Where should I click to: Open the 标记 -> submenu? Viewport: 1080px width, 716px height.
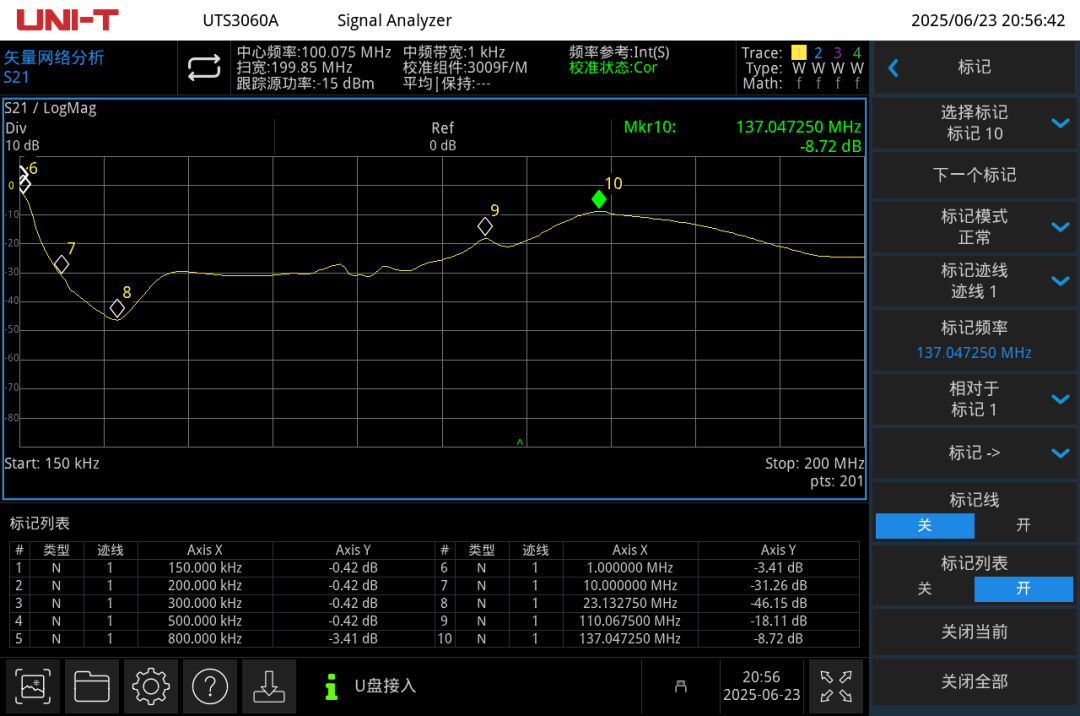coord(974,453)
